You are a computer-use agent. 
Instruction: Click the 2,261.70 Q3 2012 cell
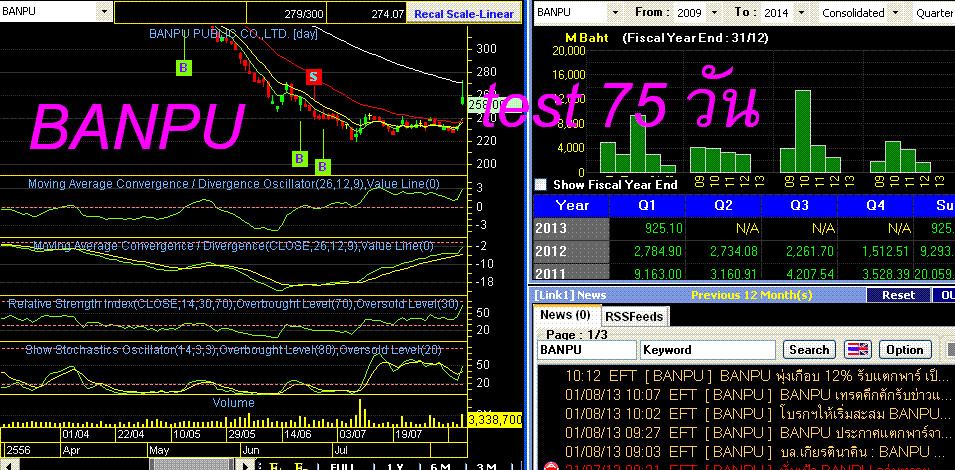(x=800, y=251)
